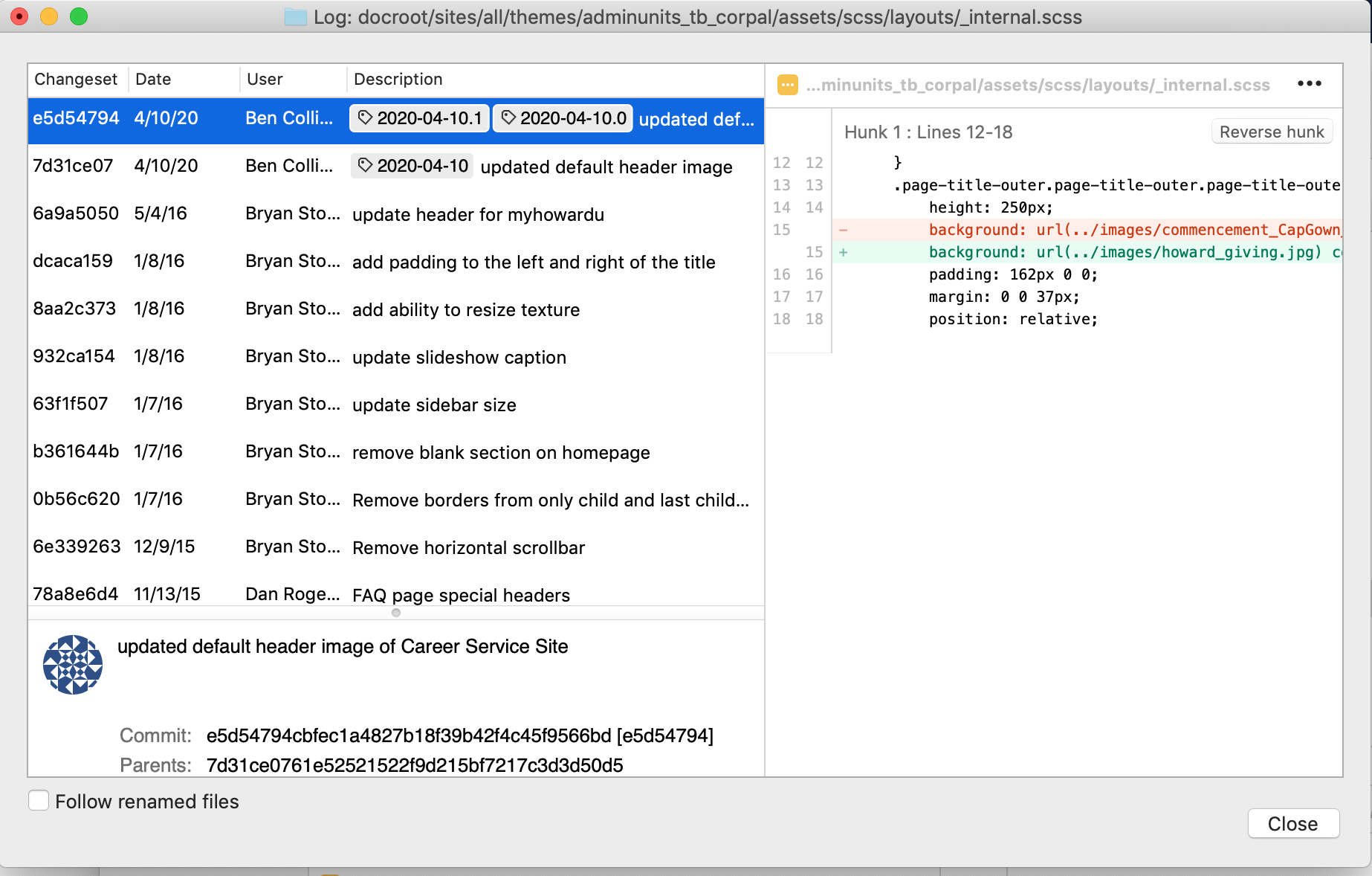Click the green zoom window button
Screen dimensions: 1372x876
pyautogui.click(x=79, y=16)
